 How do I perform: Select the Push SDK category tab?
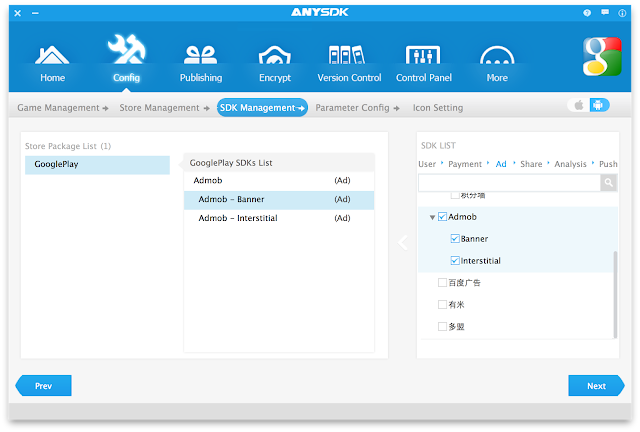608,164
